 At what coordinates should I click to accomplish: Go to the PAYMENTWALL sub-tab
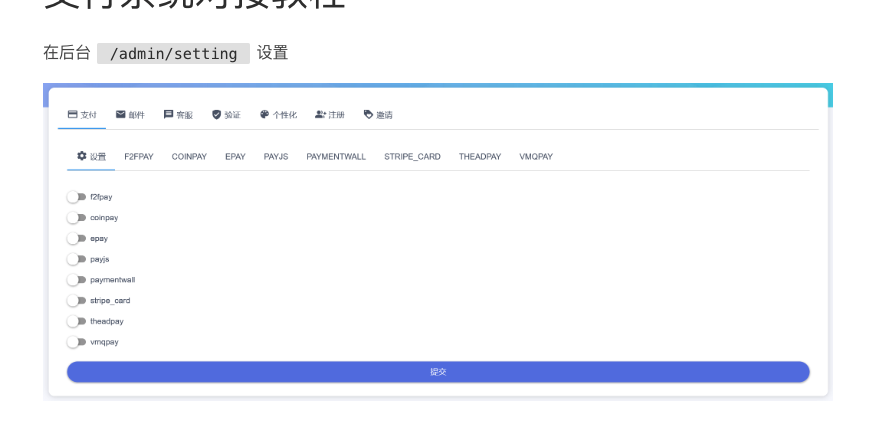336,157
